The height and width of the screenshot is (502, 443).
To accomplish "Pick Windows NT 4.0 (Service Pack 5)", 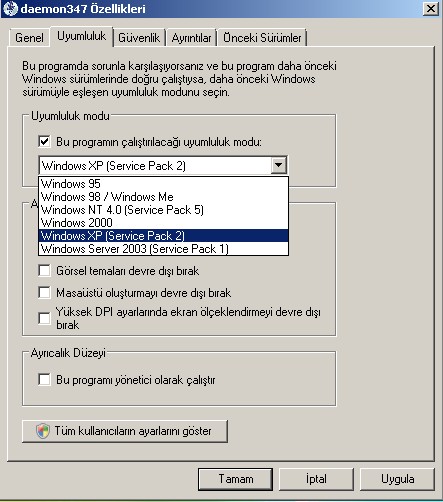I will tap(163, 210).
